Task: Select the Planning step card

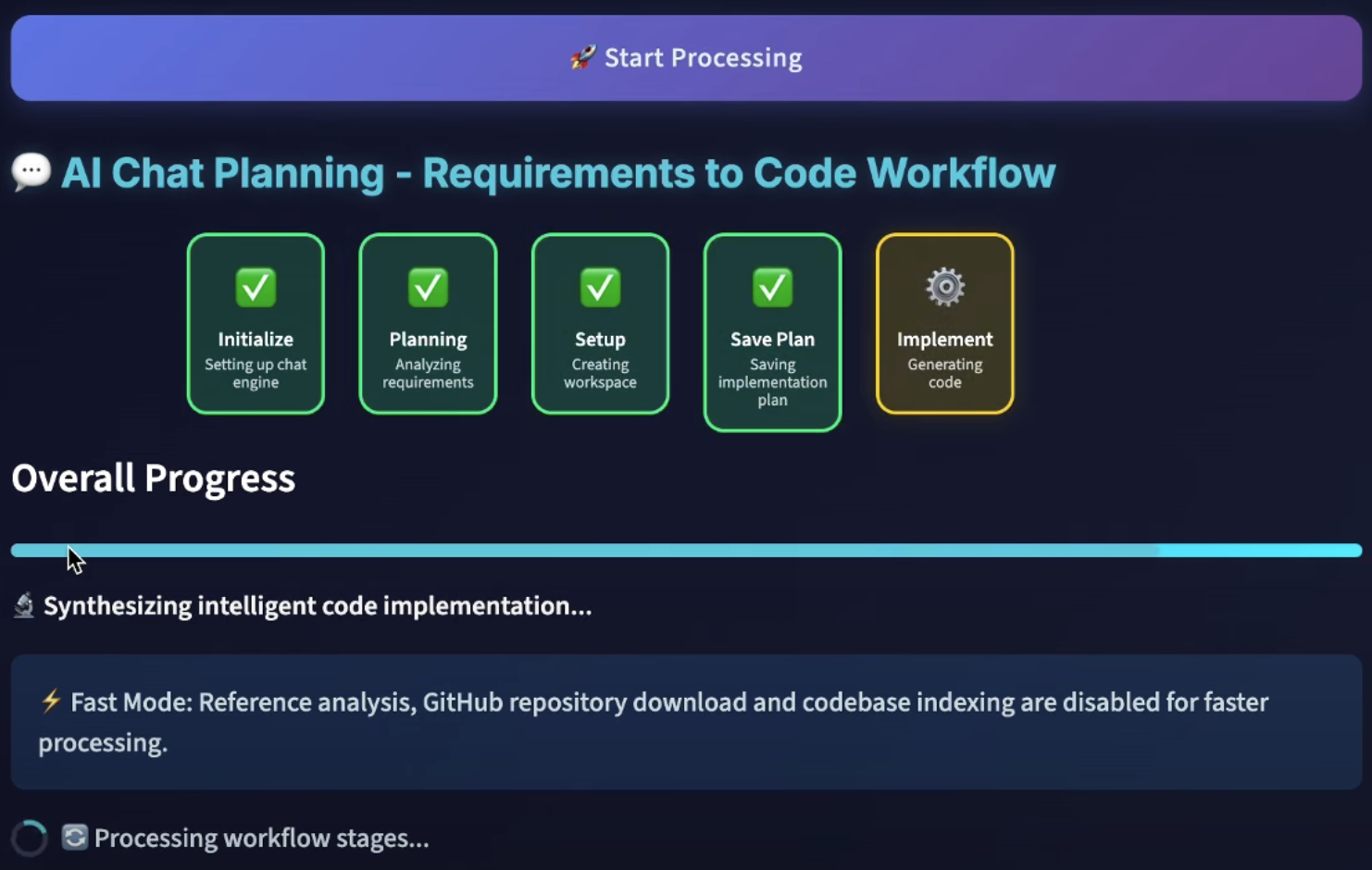Action: (428, 324)
